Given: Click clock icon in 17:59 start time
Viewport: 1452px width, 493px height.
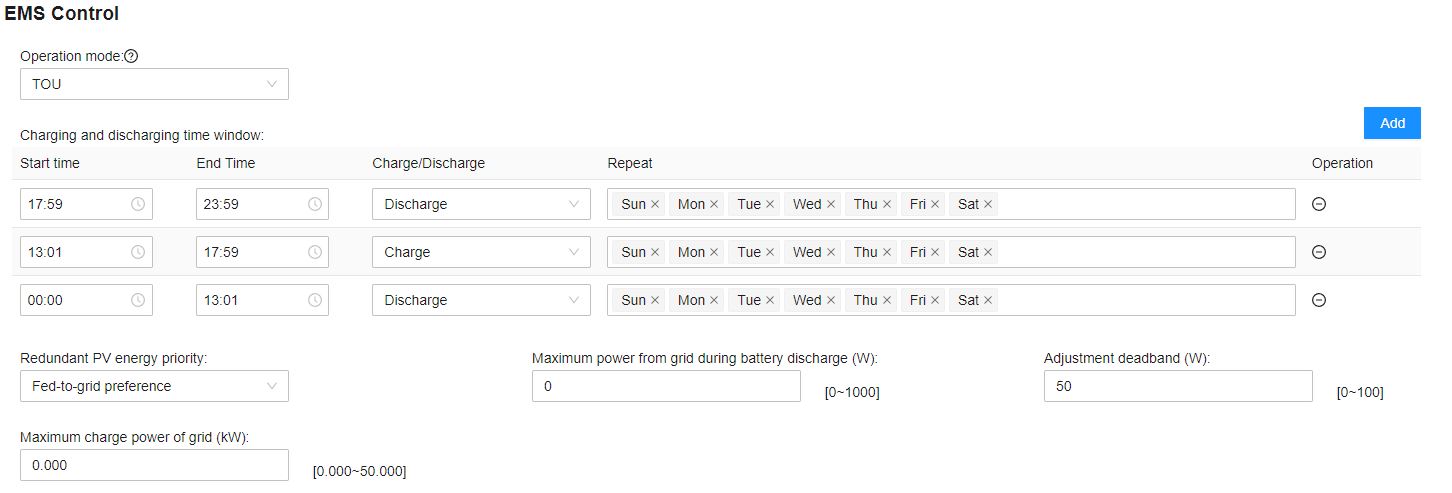Looking at the screenshot, I should pyautogui.click(x=138, y=204).
